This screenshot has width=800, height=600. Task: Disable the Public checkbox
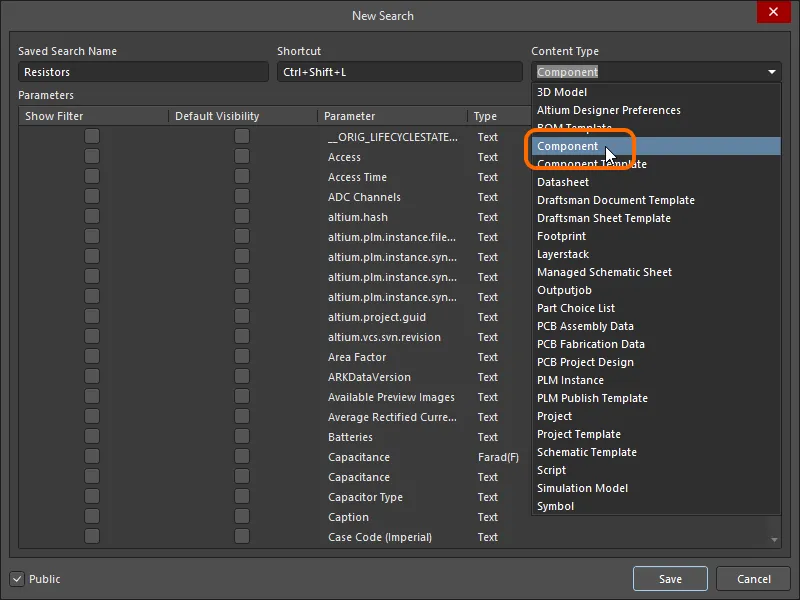click(x=17, y=579)
